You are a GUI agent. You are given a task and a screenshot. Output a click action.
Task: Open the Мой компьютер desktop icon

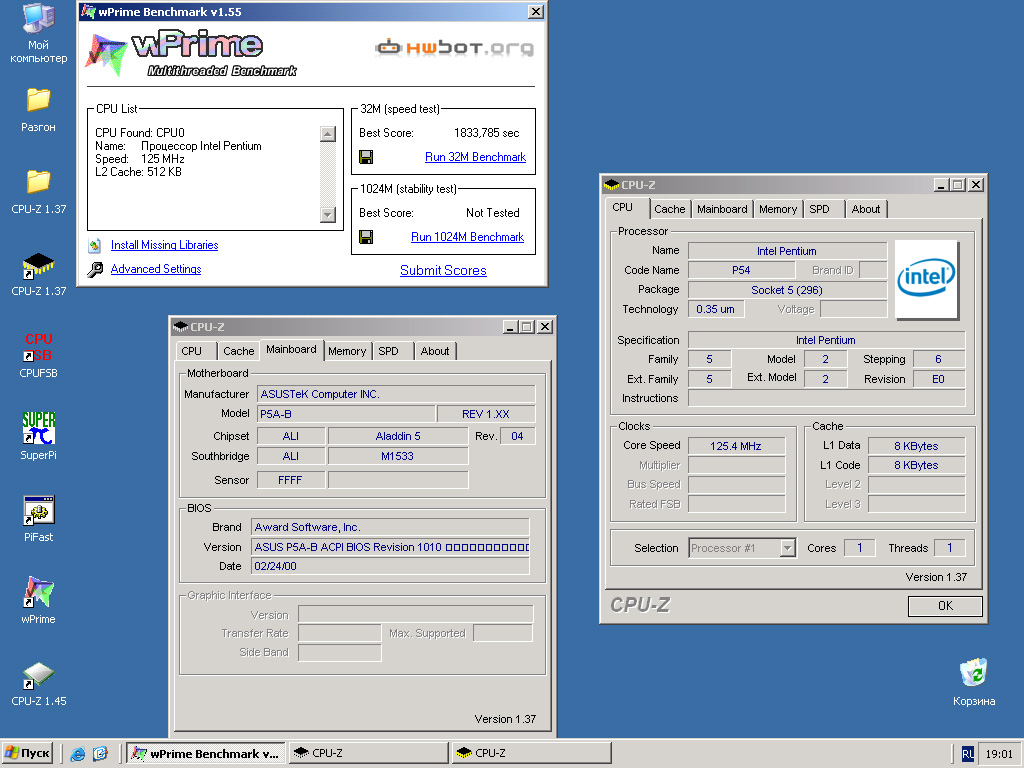pos(39,18)
